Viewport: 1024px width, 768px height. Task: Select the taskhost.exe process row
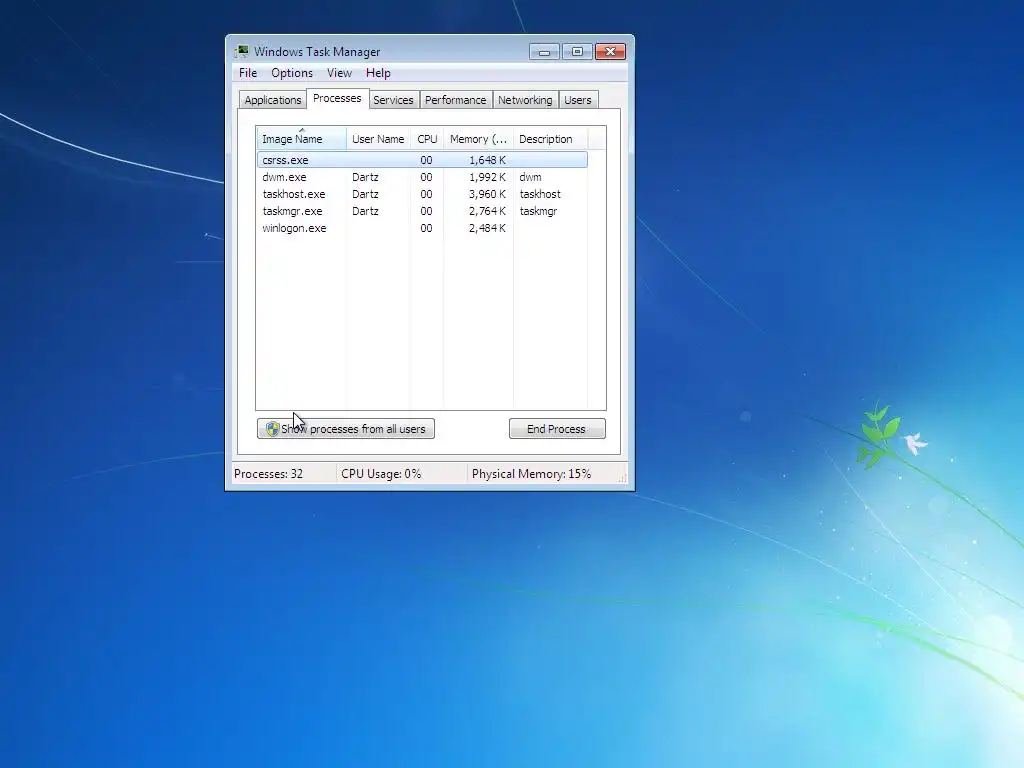pyautogui.click(x=422, y=194)
